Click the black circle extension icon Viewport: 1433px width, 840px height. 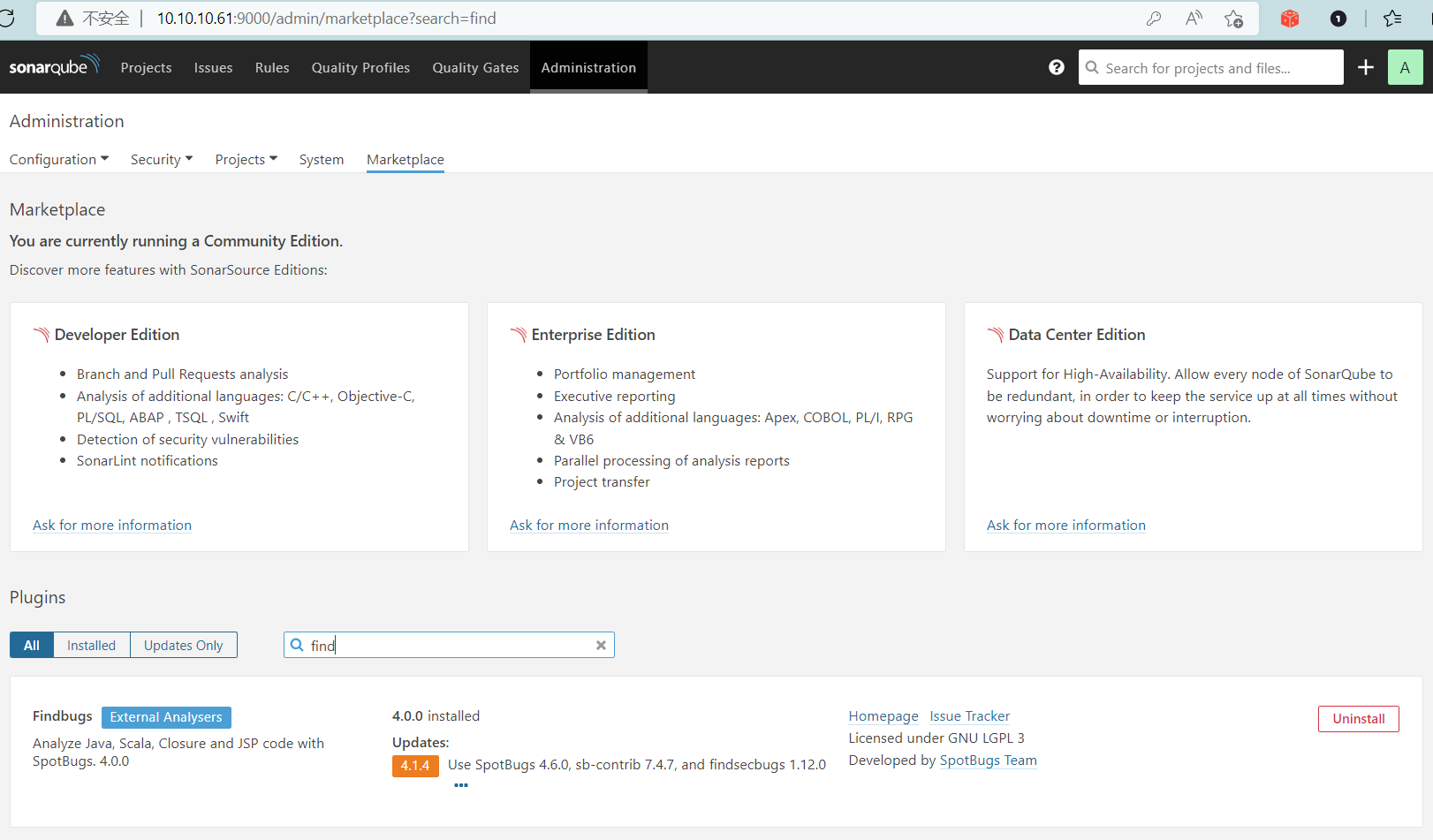point(1338,19)
